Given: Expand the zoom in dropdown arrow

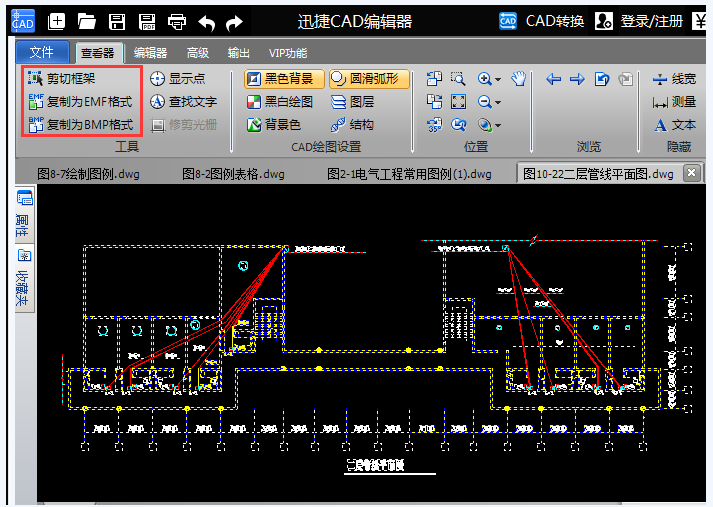Looking at the screenshot, I should point(498,80).
